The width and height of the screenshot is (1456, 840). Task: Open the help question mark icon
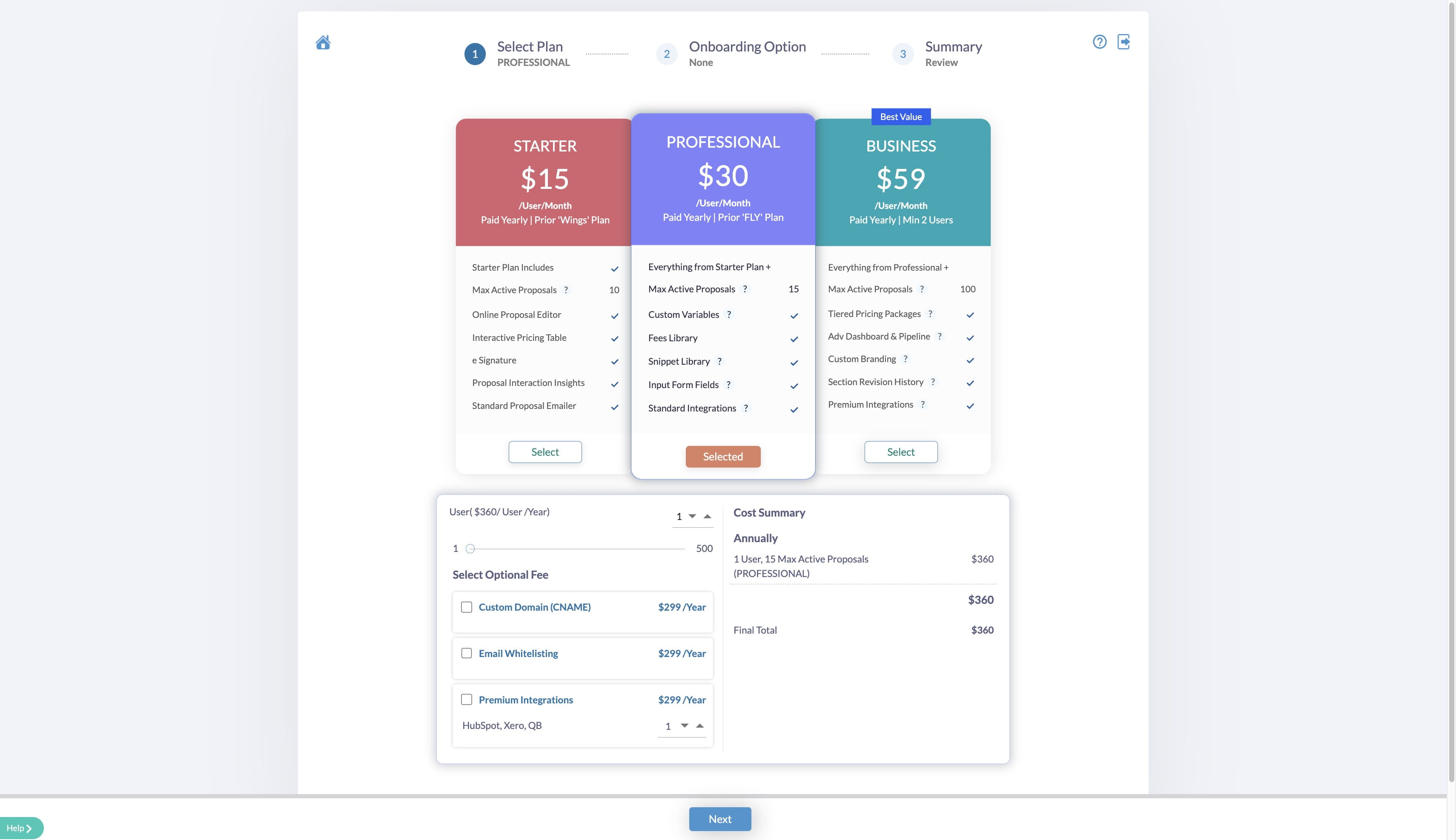coord(1099,41)
